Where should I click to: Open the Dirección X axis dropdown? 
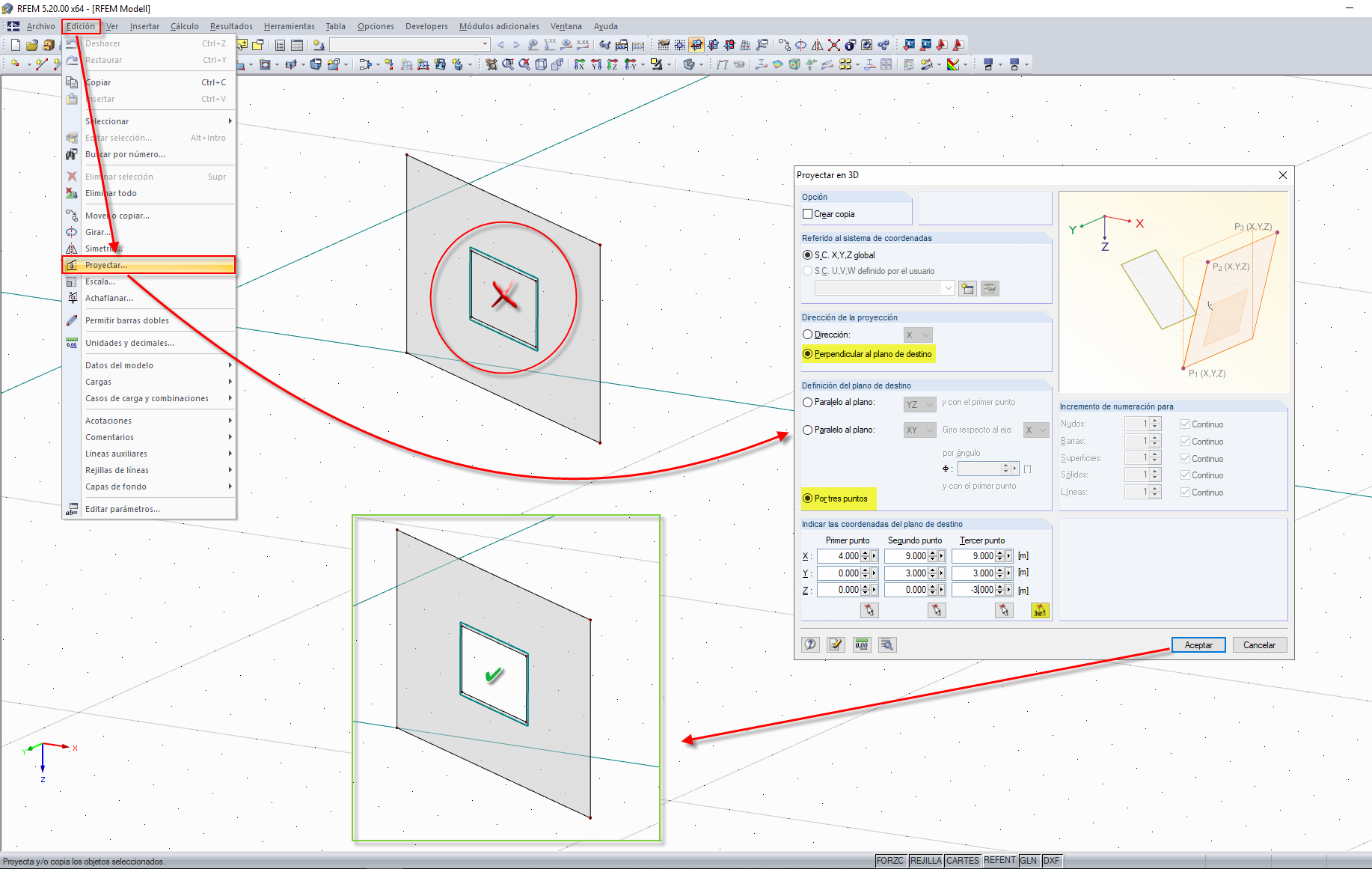[918, 335]
